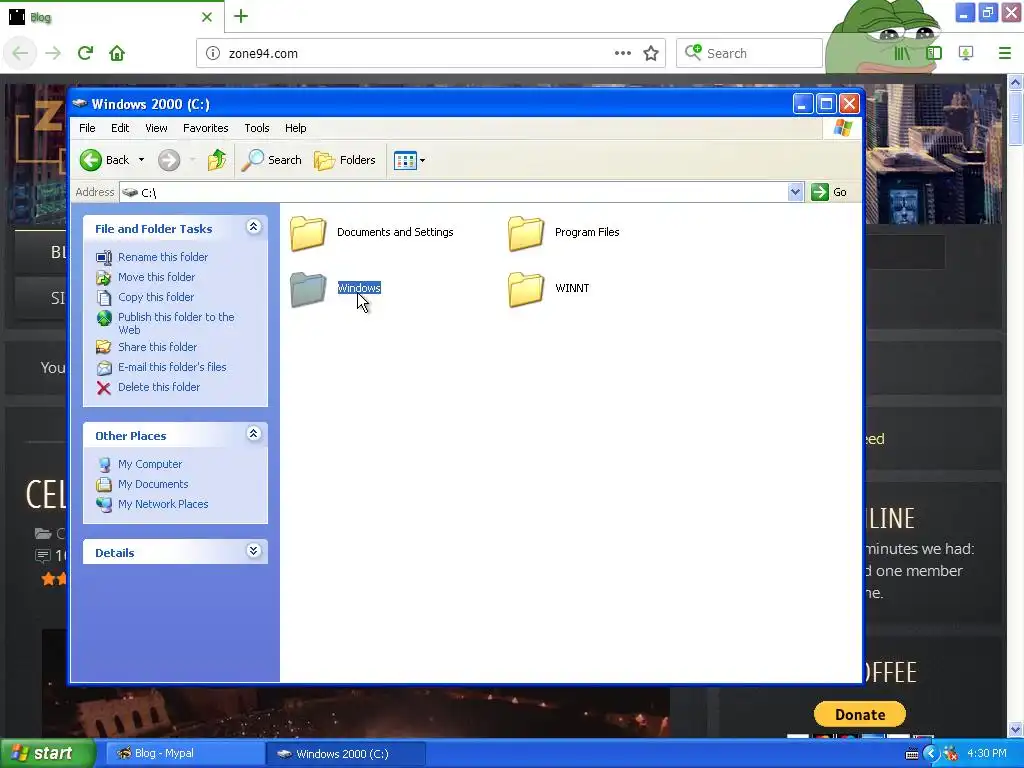Click E-mail this folder's files

pos(172,367)
